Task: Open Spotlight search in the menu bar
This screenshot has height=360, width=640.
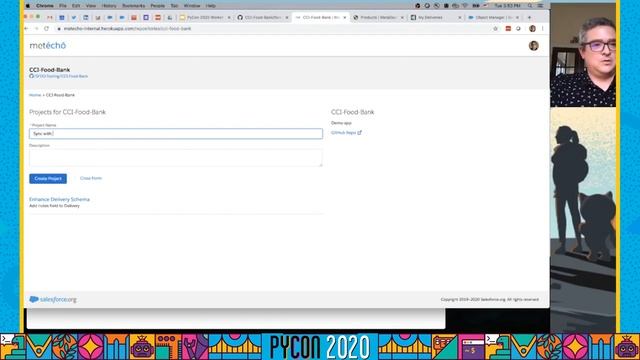Action: tap(530, 6)
